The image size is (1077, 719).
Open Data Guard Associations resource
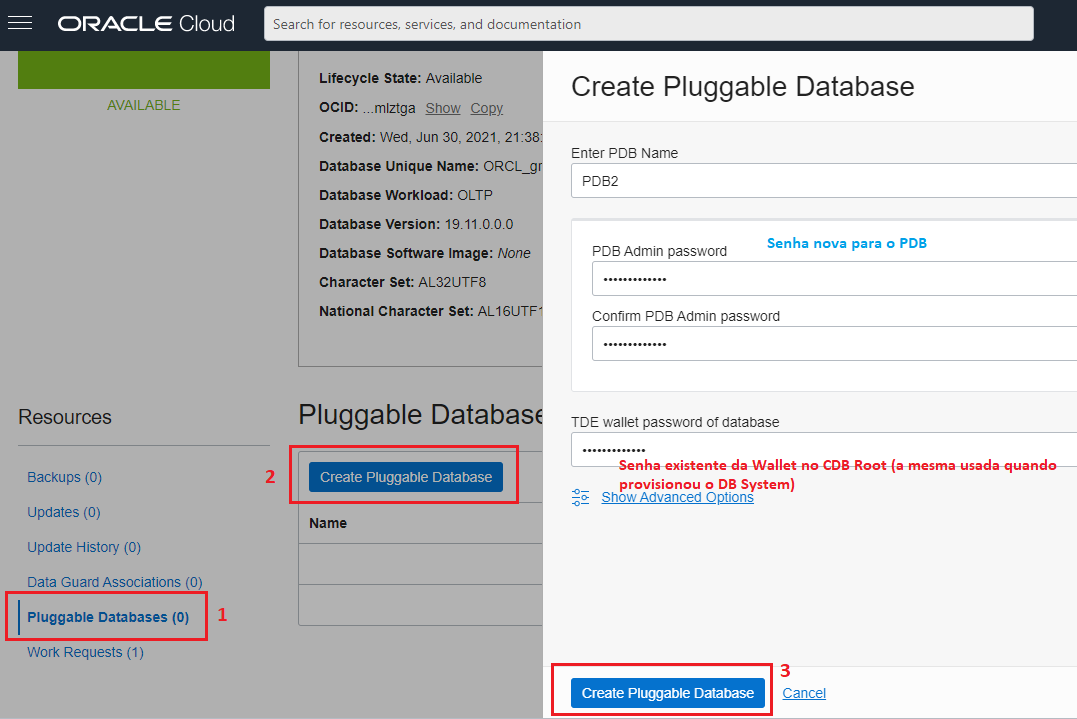(x=114, y=582)
